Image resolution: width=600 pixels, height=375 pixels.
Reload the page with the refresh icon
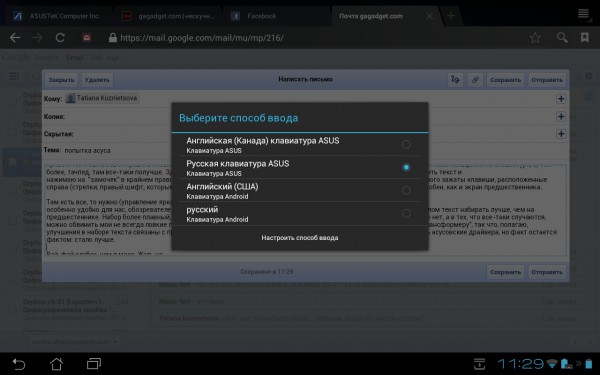(60, 38)
